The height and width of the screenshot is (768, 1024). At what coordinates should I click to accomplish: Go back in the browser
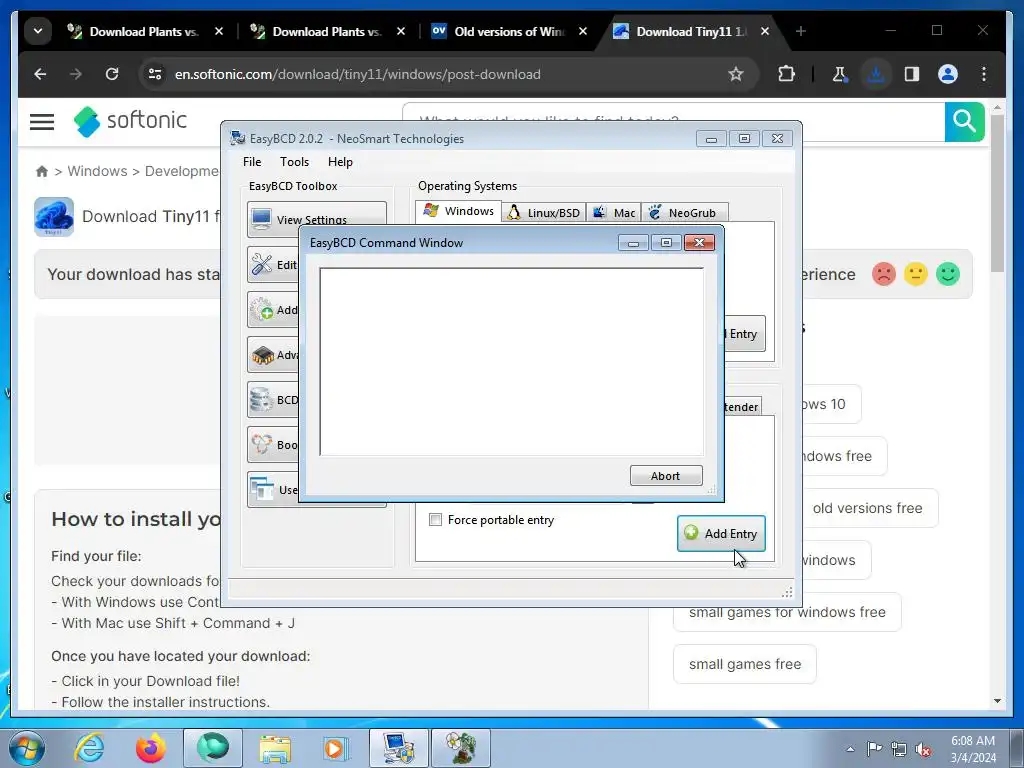[40, 74]
